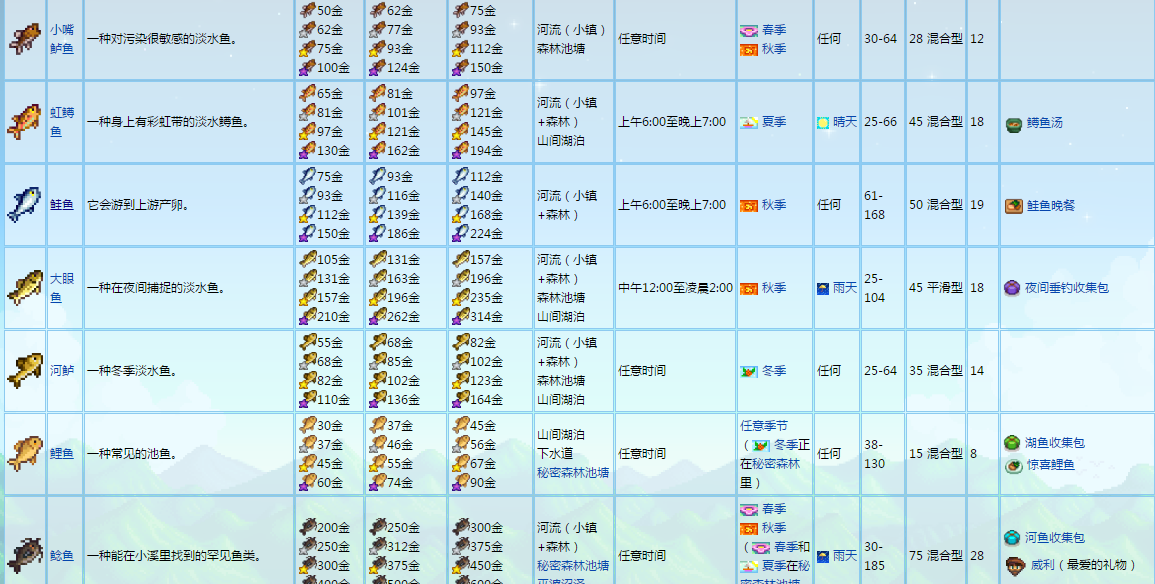Click rain weather icon in 鲶鱼 row
The height and width of the screenshot is (584, 1155).
[x=823, y=556]
